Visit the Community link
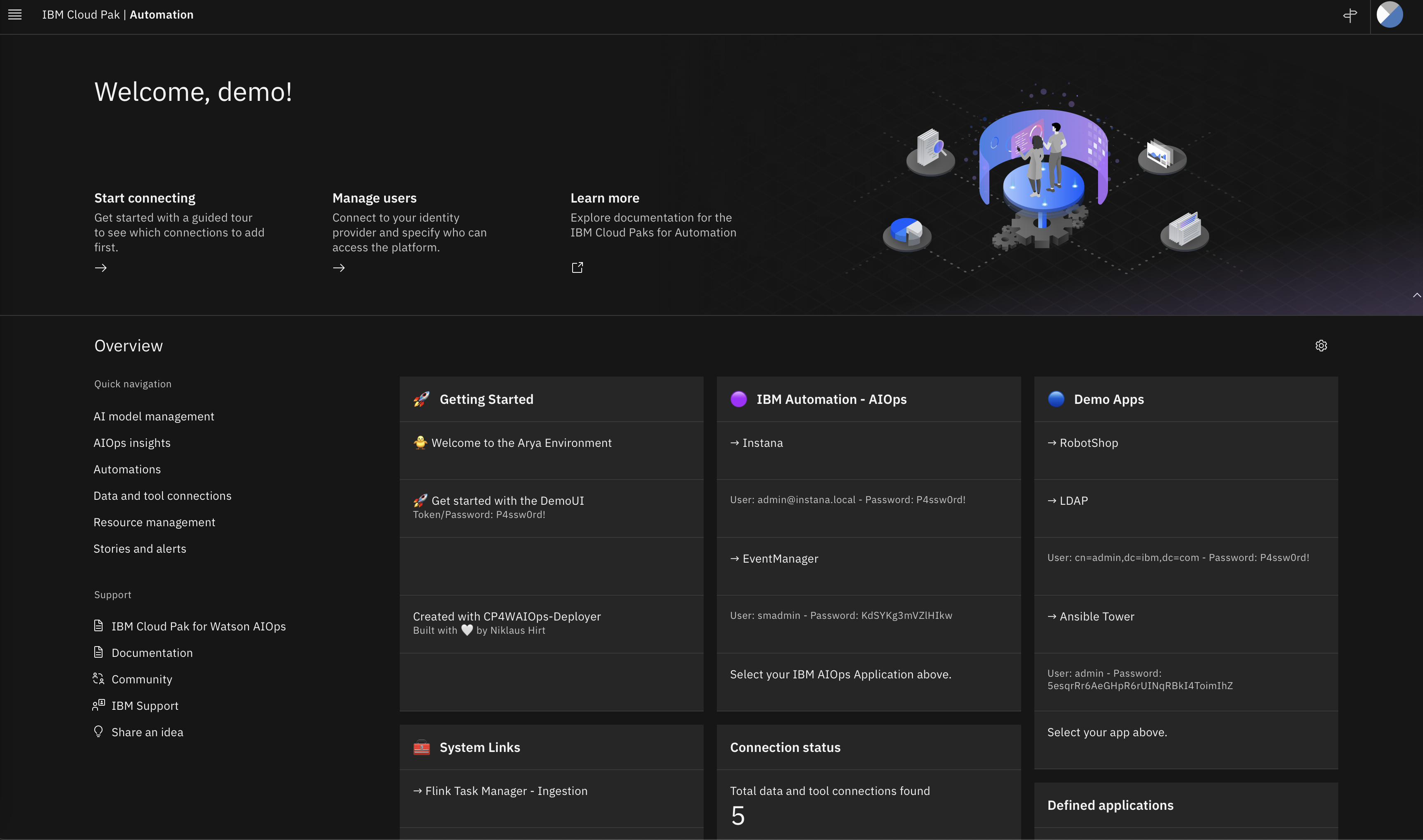This screenshot has width=1423, height=840. 142,679
